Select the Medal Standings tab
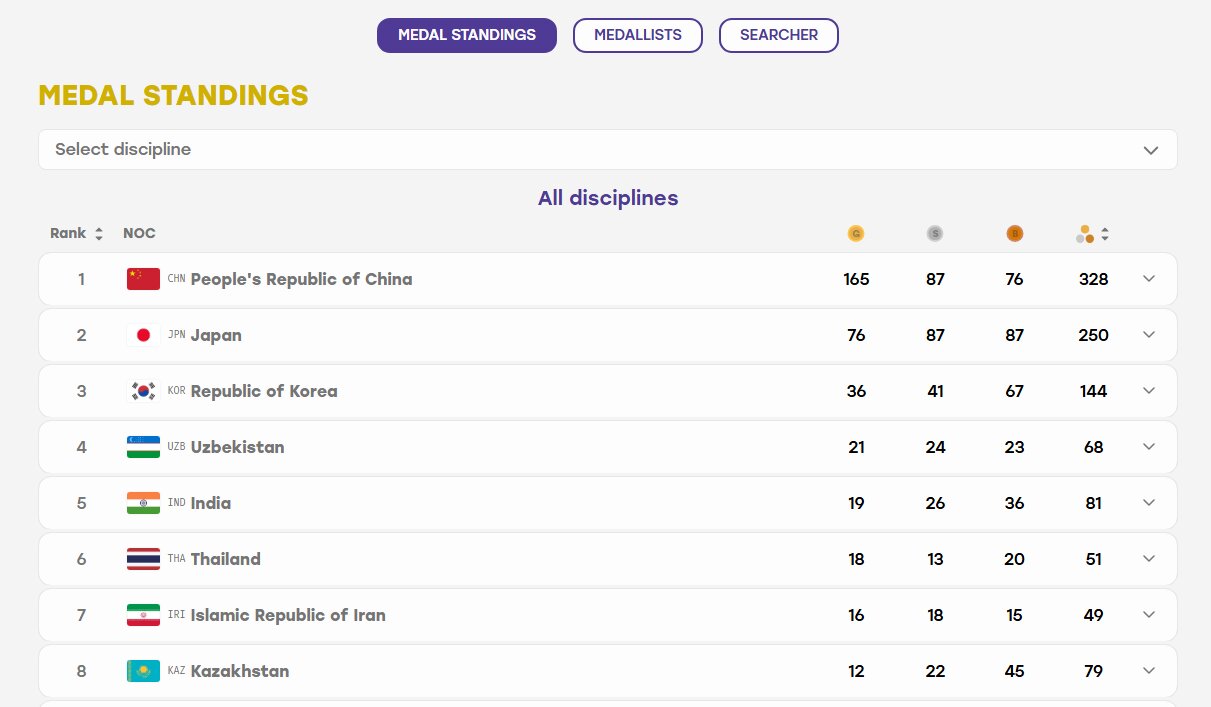 click(467, 35)
